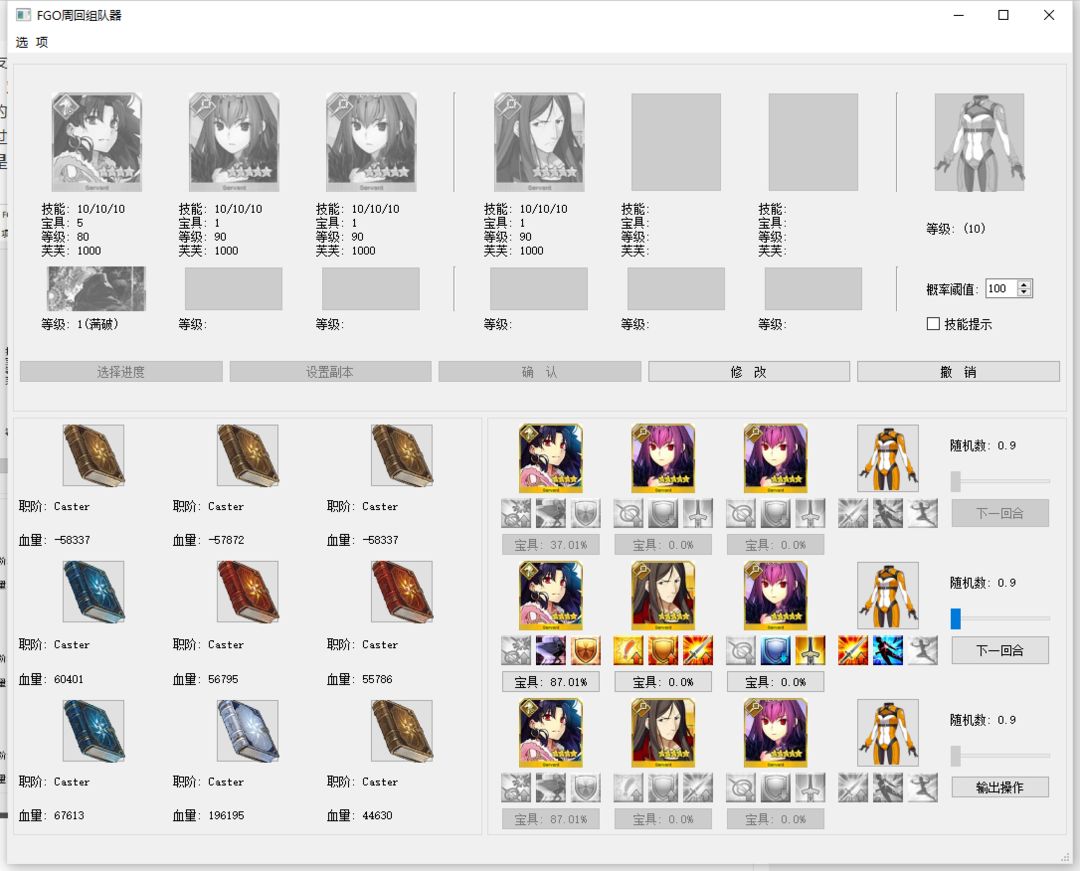Use Zhuge Liang's golden shield skill in second turn
Image resolution: width=1080 pixels, height=871 pixels.
point(663,651)
